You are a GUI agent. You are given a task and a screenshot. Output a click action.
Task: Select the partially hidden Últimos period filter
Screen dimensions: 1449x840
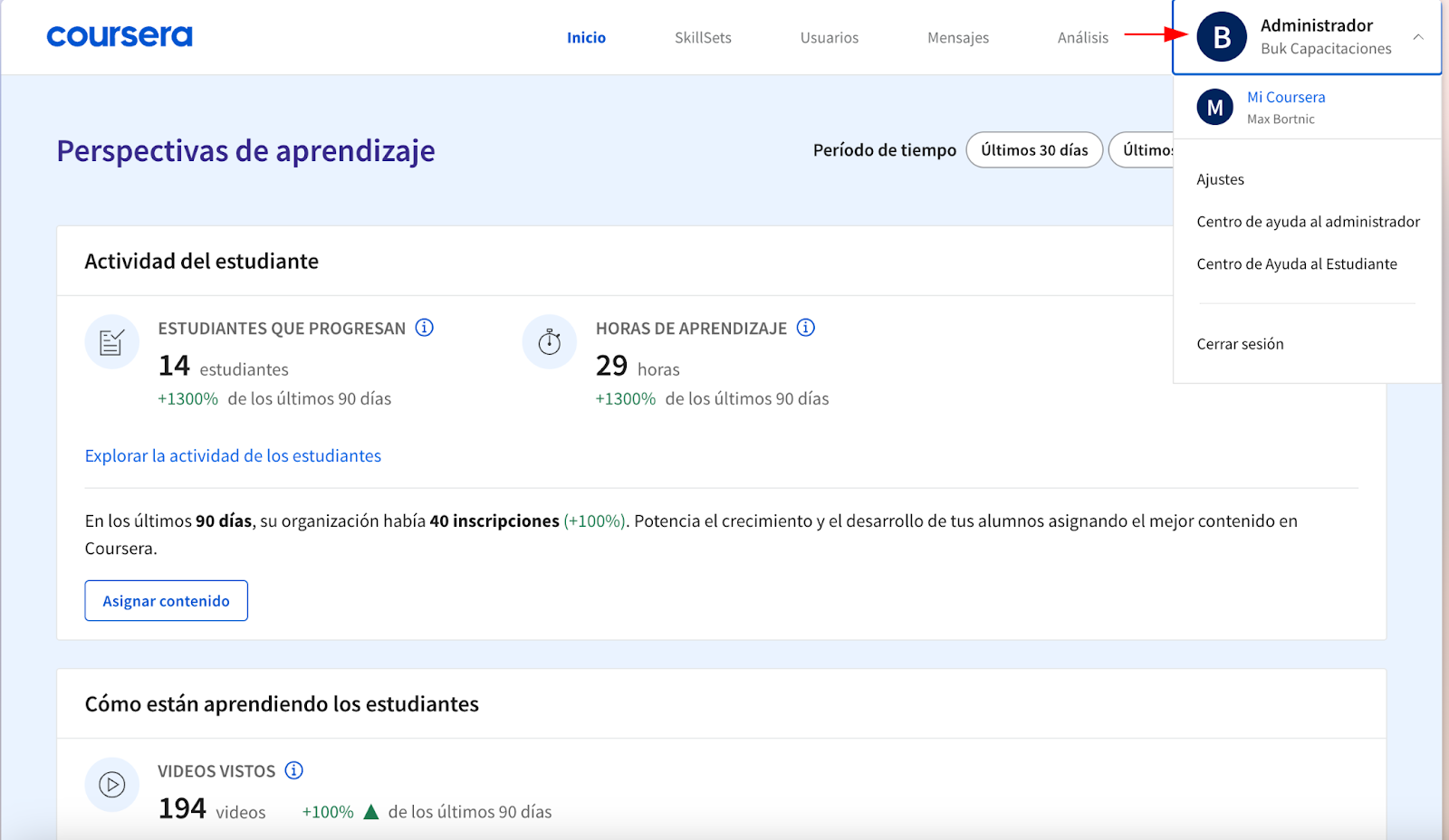pyautogui.click(x=1143, y=150)
